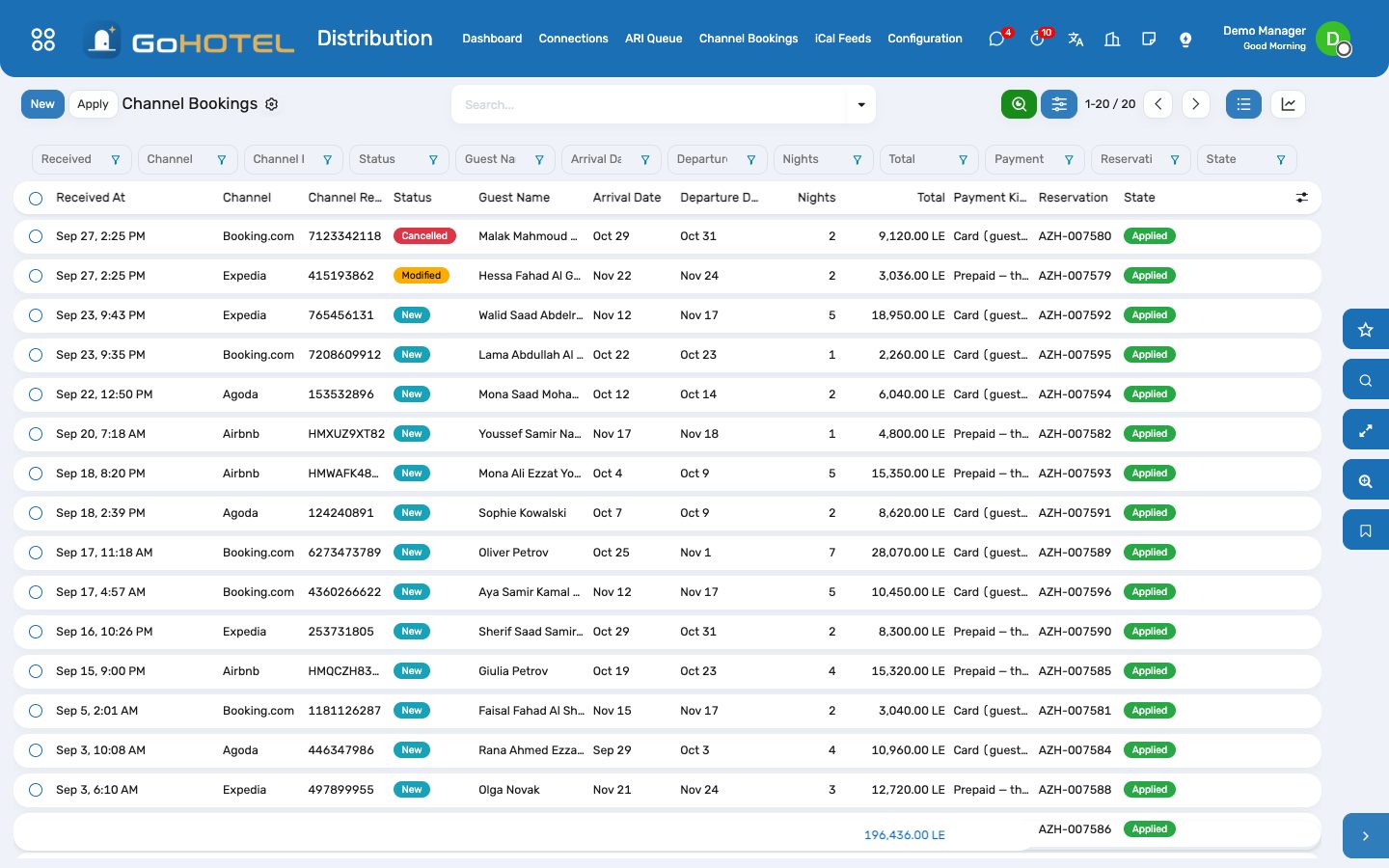Click the side search magnifier button

pos(1366,380)
